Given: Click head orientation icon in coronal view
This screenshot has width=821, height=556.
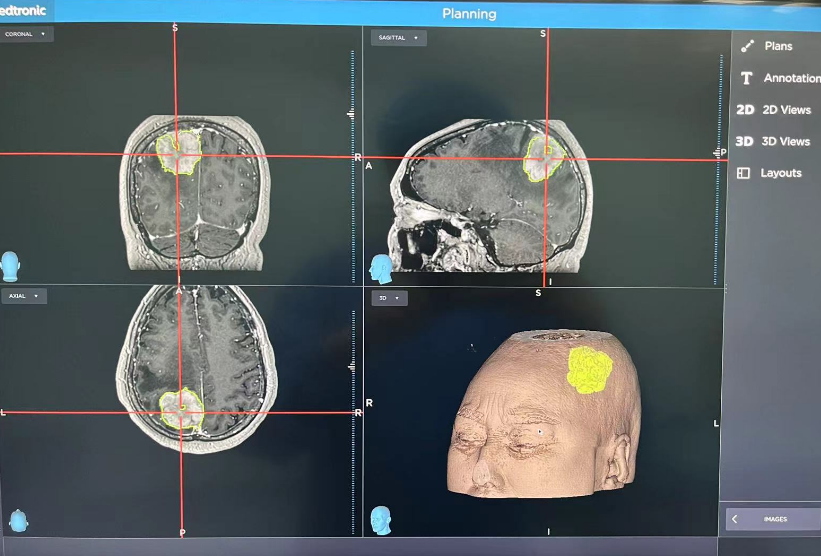Looking at the screenshot, I should tap(11, 265).
